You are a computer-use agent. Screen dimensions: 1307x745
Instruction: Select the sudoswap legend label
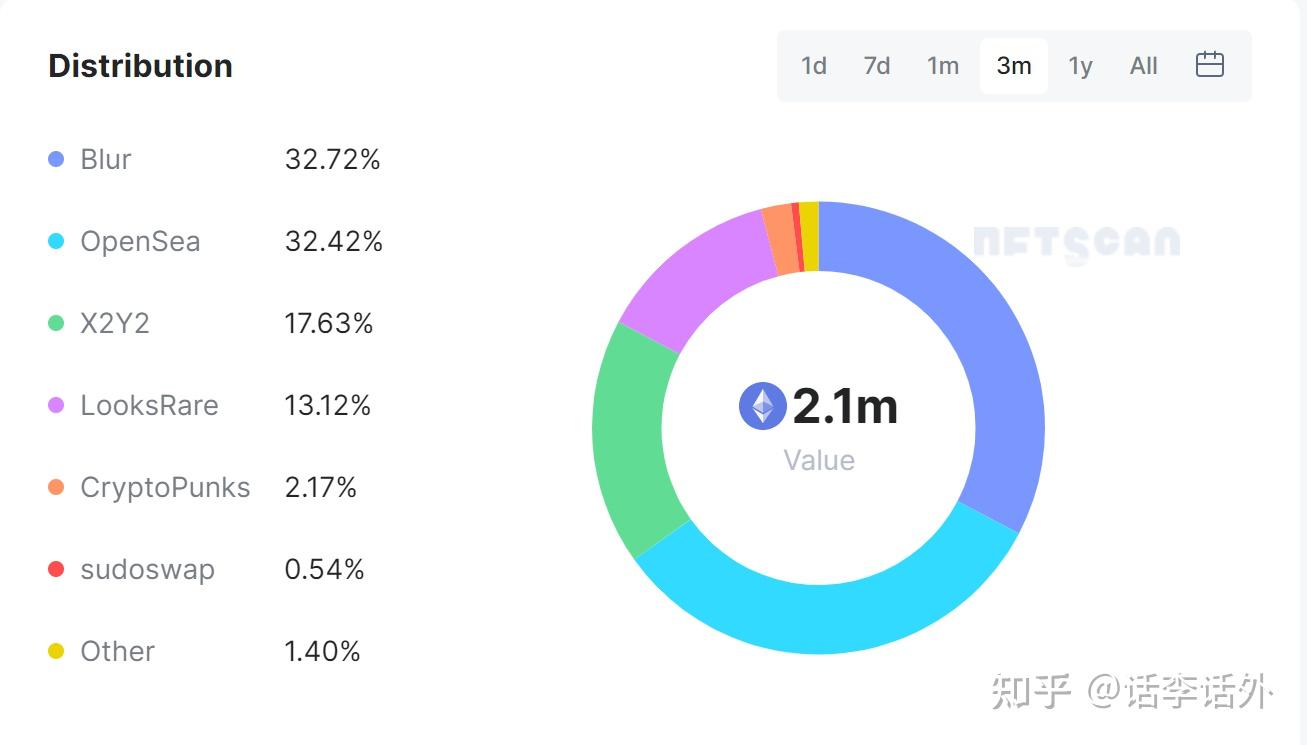(x=148, y=570)
